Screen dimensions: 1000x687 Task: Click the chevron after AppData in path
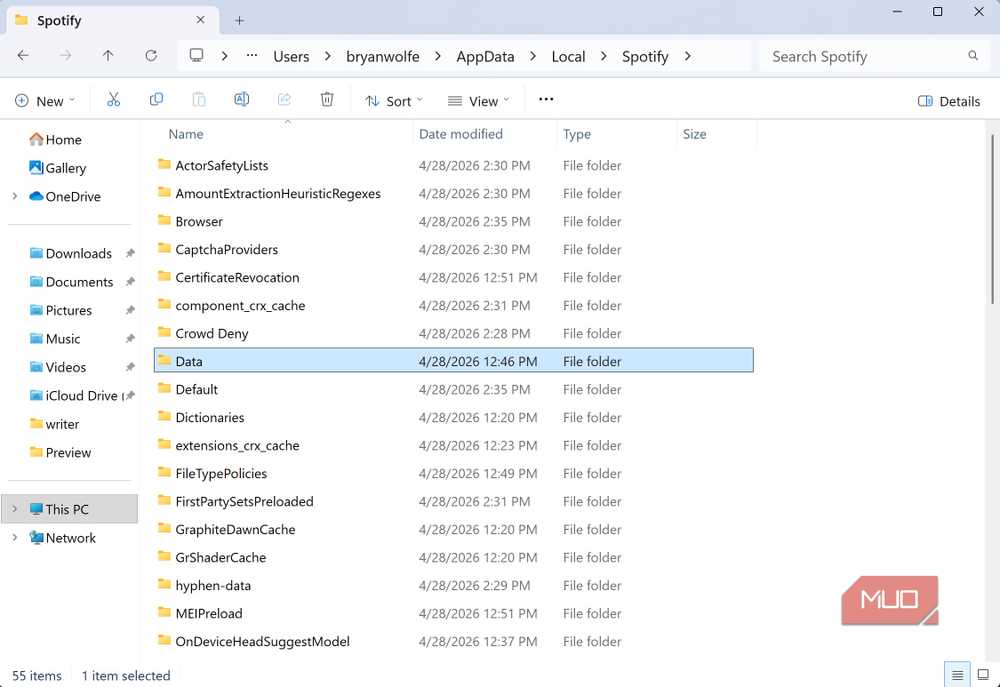[533, 56]
